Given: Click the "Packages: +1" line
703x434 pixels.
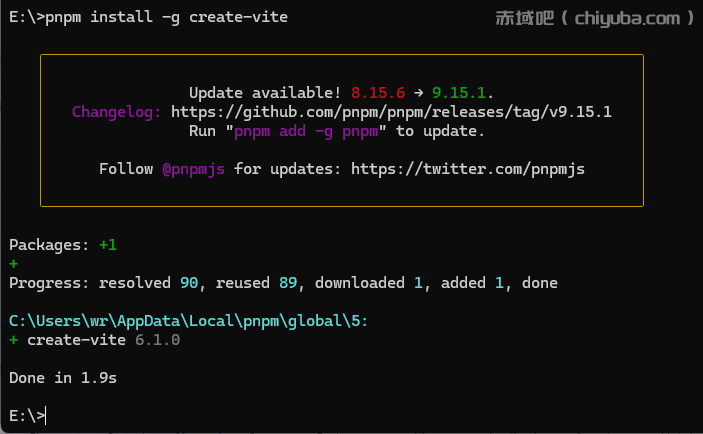Looking at the screenshot, I should (63, 245).
